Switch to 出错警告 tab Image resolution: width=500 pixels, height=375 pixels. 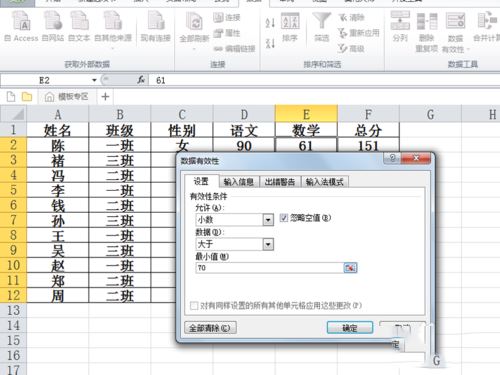280,182
